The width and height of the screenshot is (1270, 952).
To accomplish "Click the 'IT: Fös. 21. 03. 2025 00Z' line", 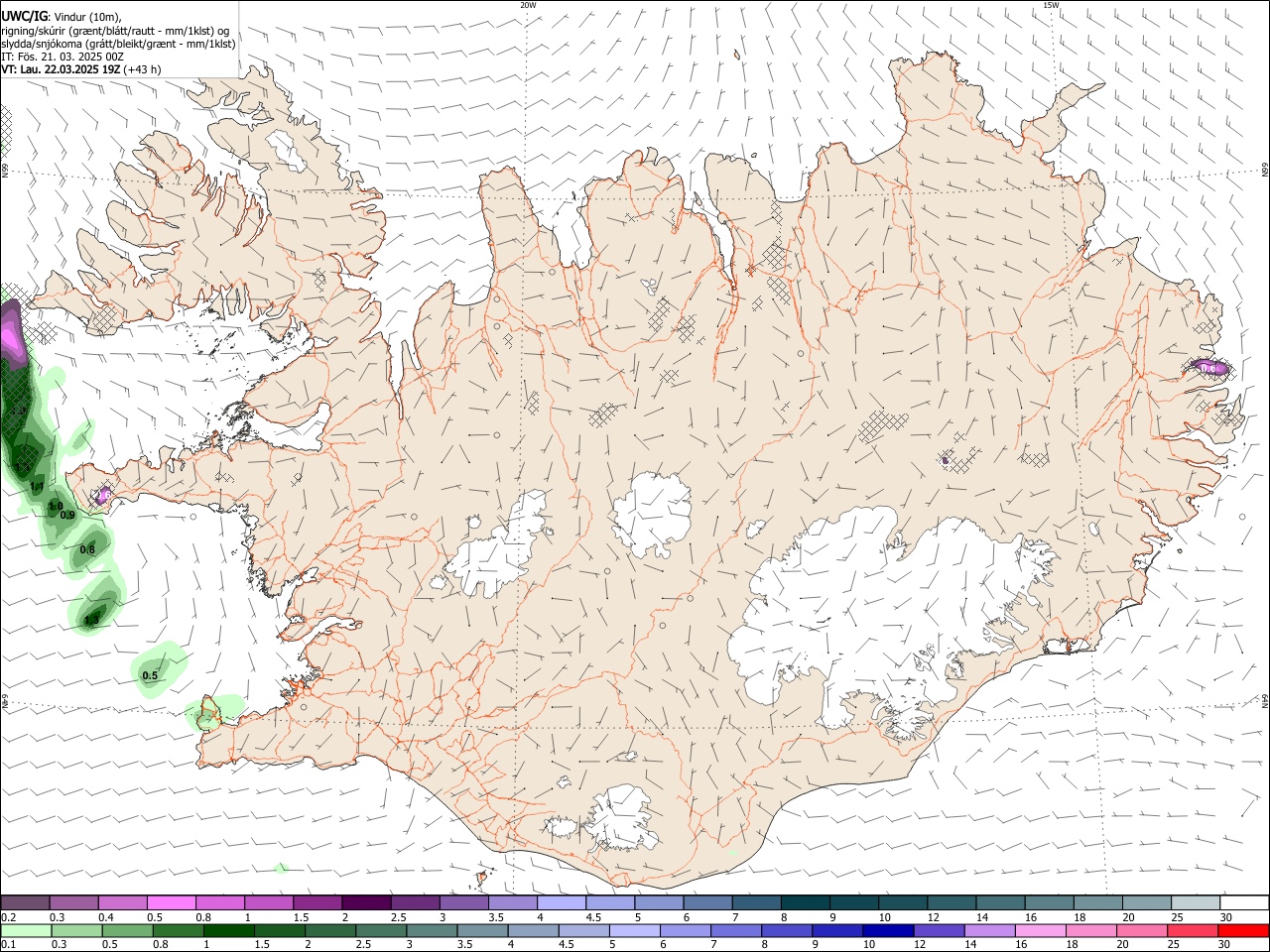I will click(63, 57).
